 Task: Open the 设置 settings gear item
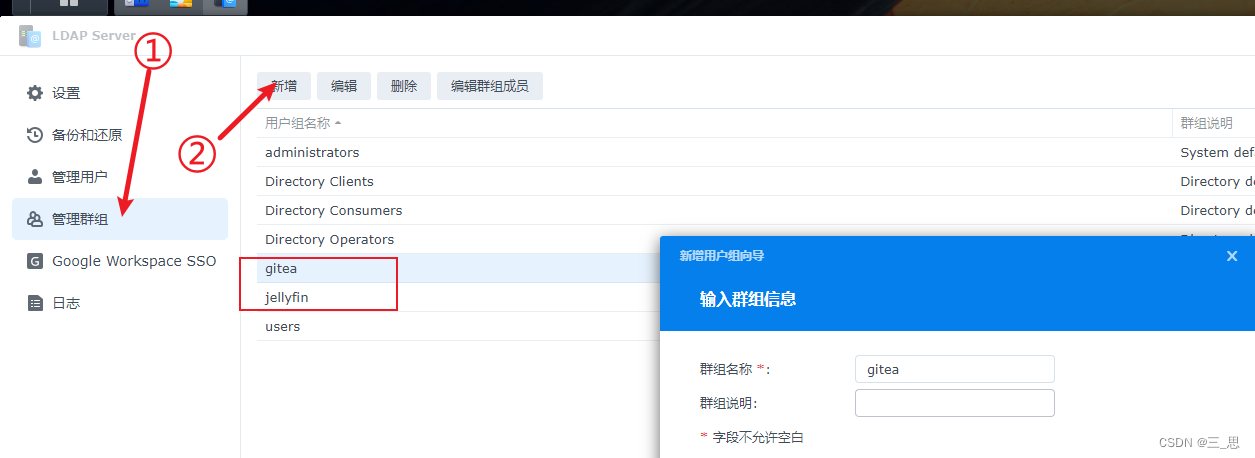tap(120, 93)
